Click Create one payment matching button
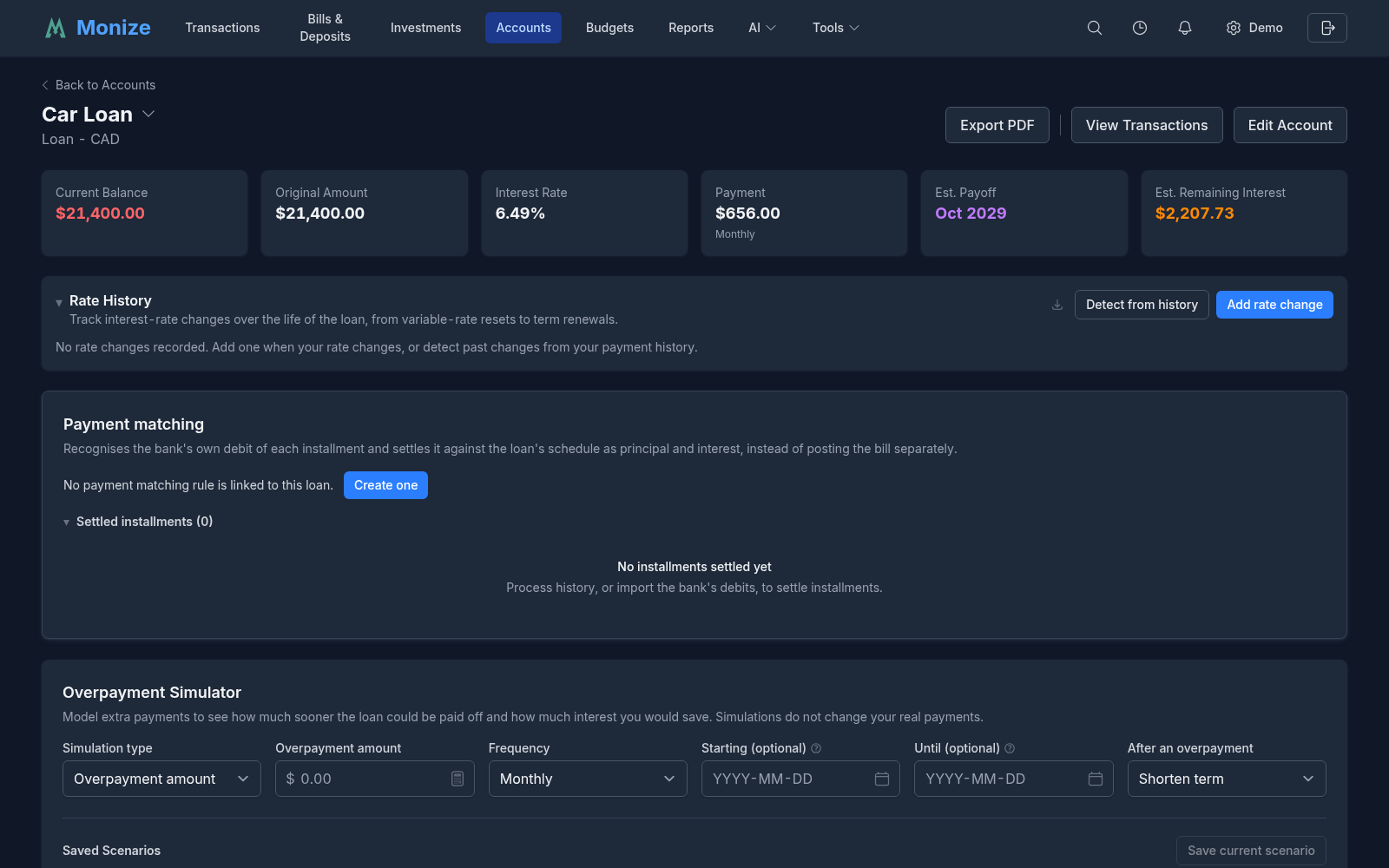 coord(385,485)
